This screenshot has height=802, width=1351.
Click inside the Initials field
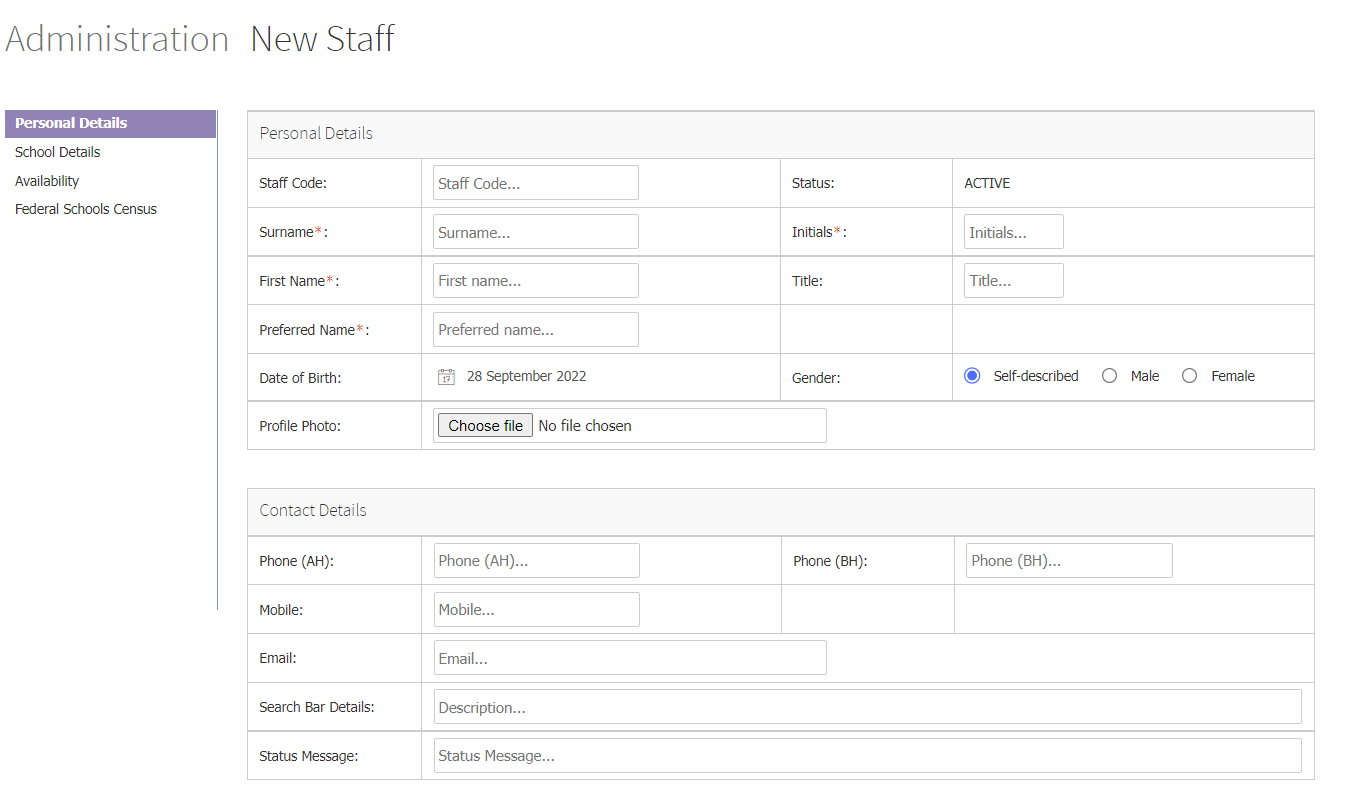click(x=1013, y=231)
